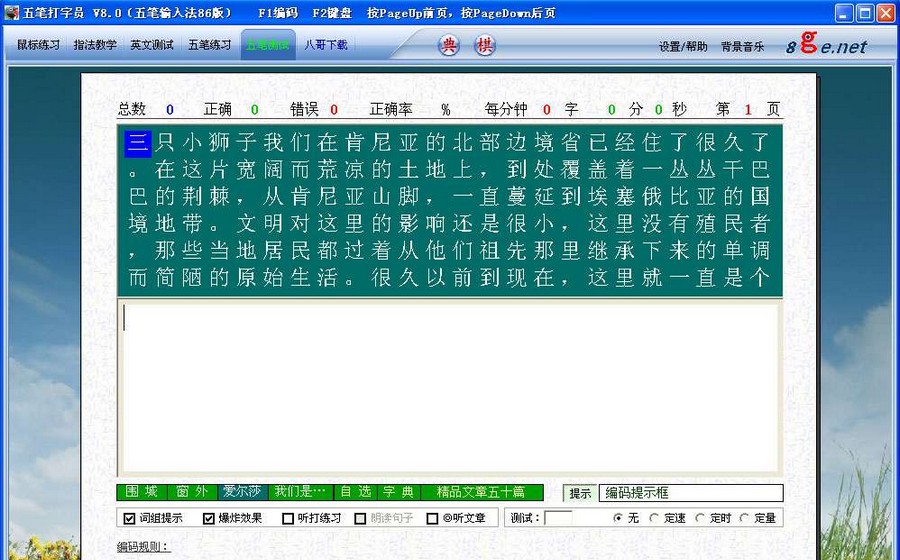Select the 定速 radio button

pos(654,518)
